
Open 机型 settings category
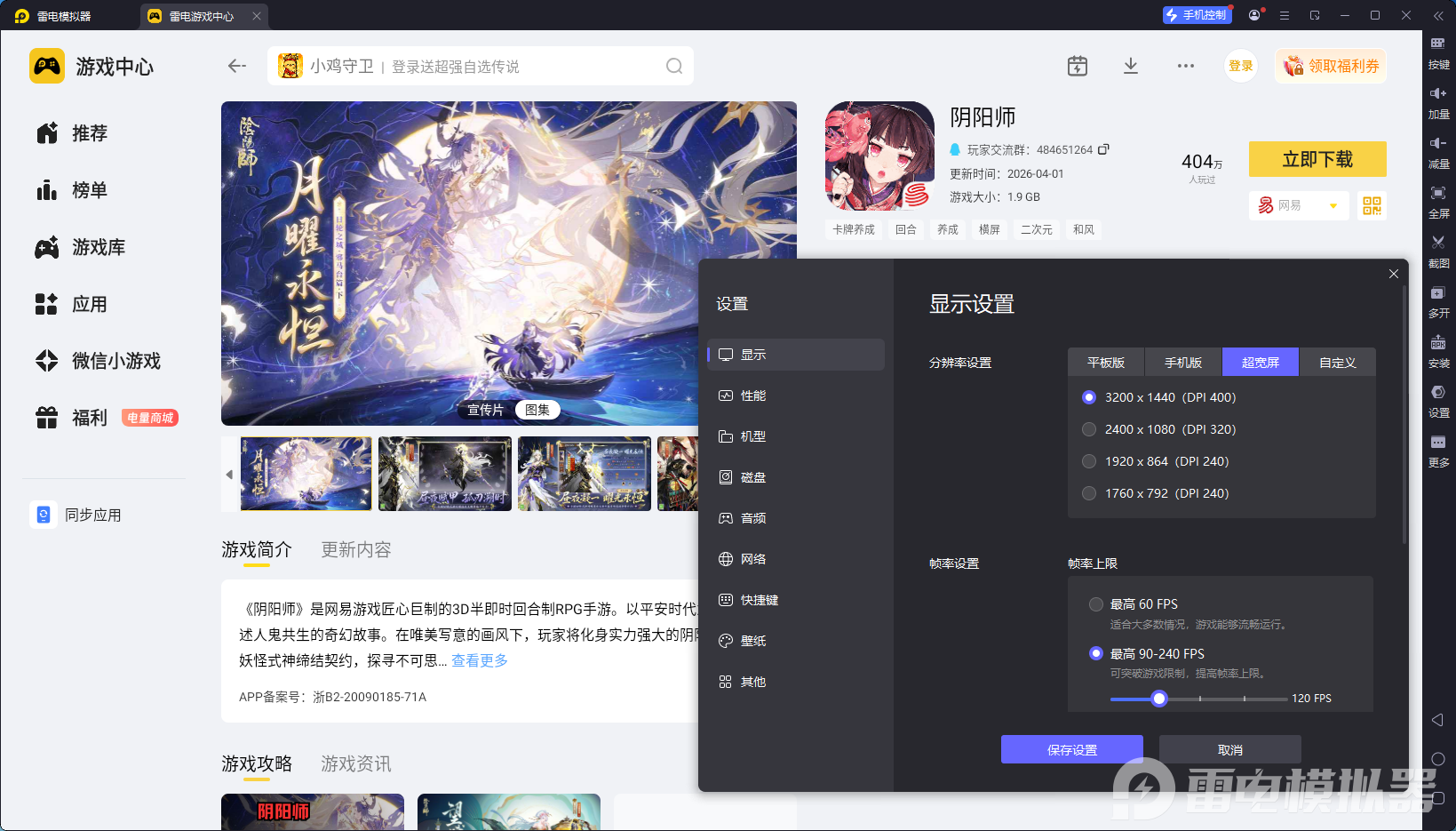[796, 436]
